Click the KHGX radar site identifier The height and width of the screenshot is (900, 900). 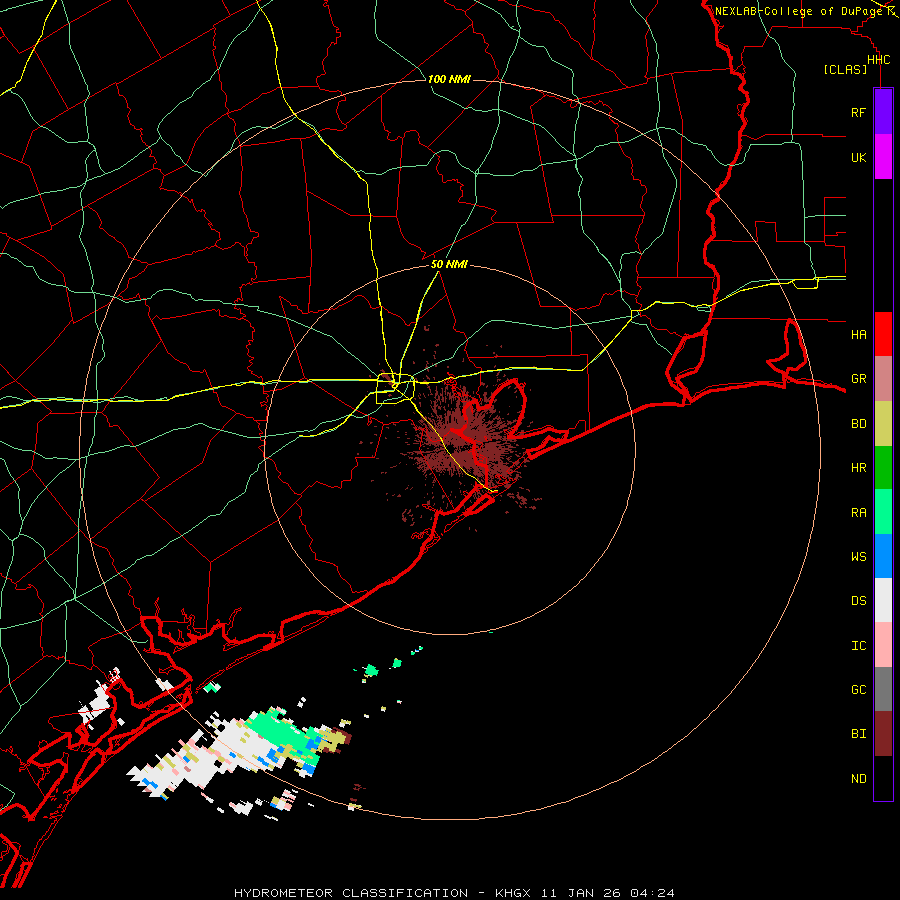pos(513,893)
